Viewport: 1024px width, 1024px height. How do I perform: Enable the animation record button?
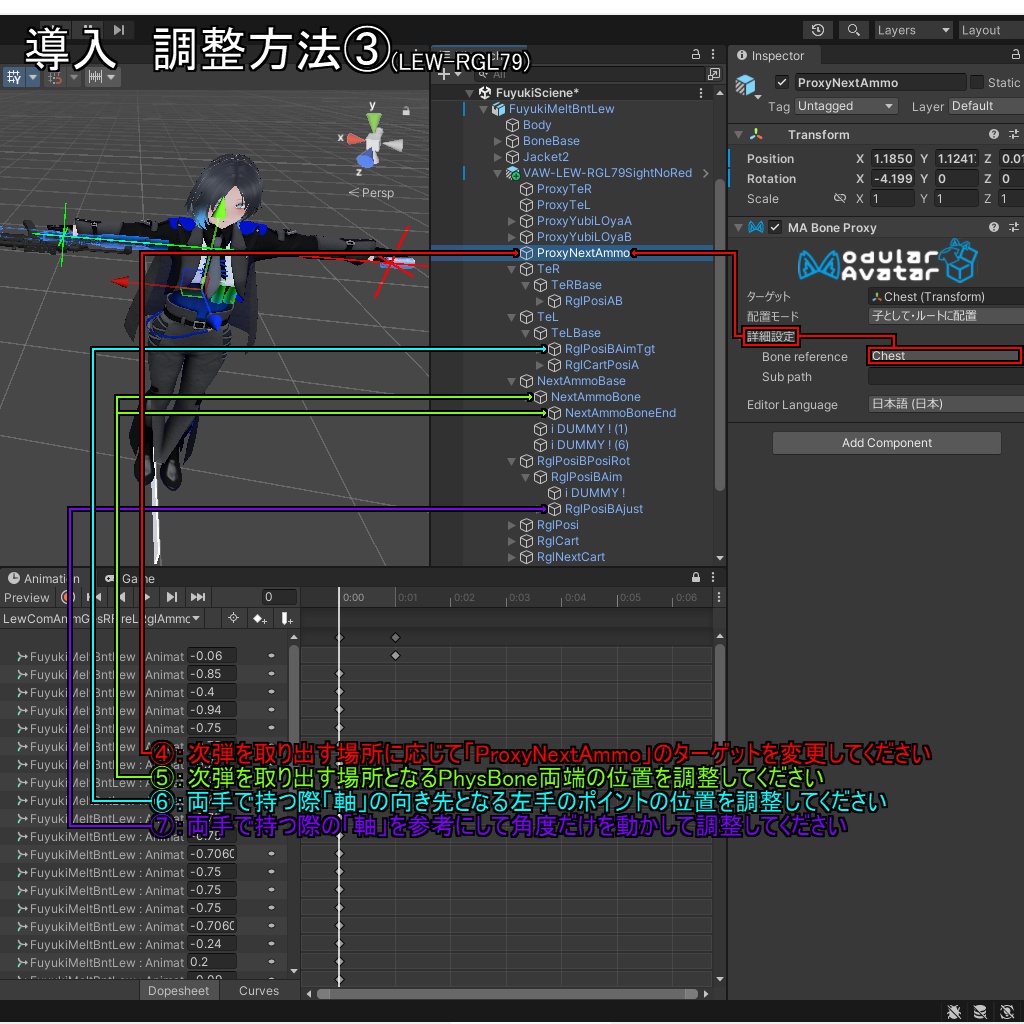coord(68,597)
